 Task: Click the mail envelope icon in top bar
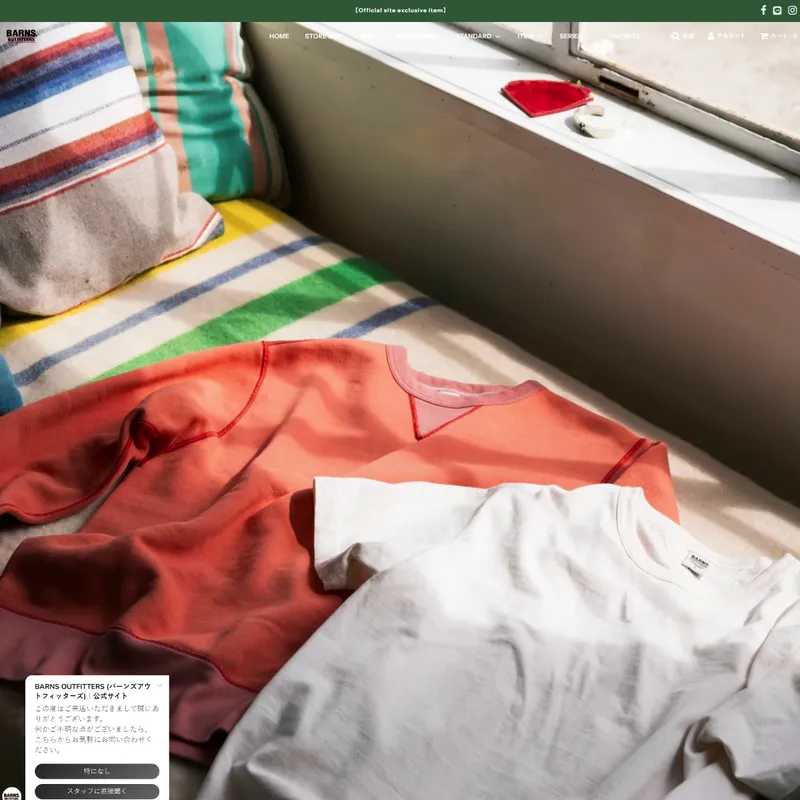pyautogui.click(x=777, y=10)
